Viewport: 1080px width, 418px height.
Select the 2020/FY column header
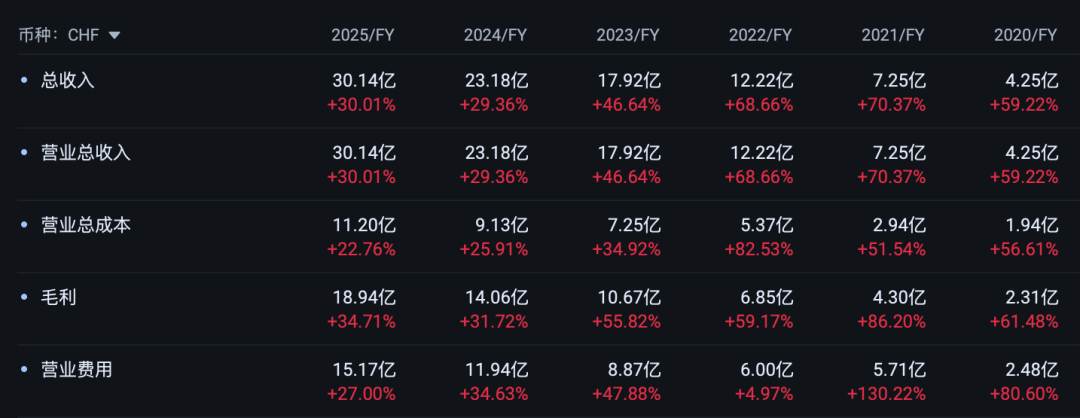click(x=1025, y=35)
